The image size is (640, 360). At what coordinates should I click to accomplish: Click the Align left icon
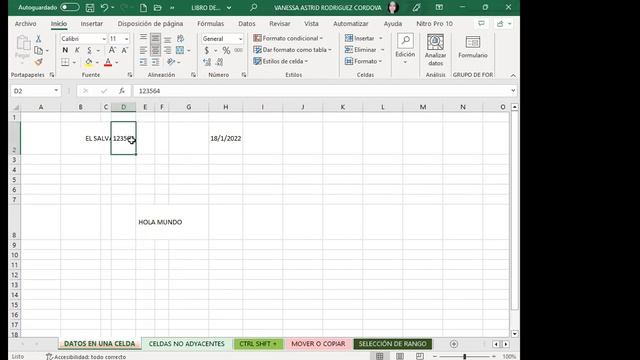coord(143,50)
